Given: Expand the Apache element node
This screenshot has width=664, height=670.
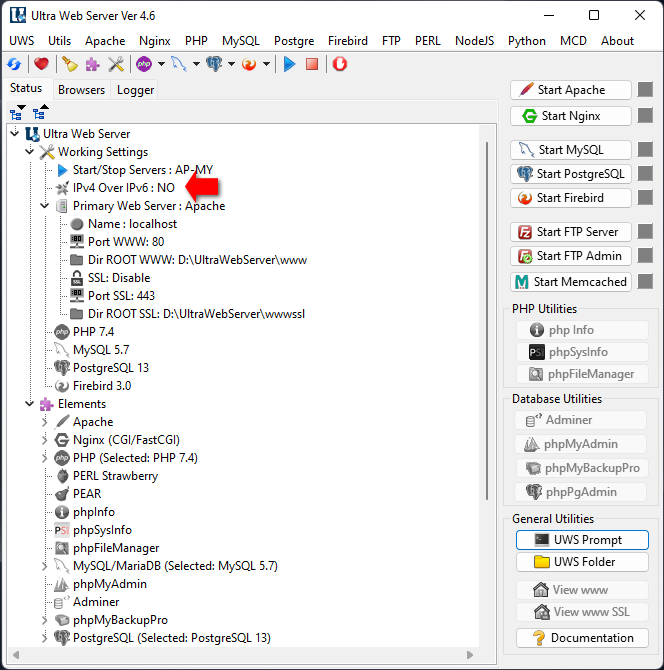Looking at the screenshot, I should pyautogui.click(x=44, y=422).
